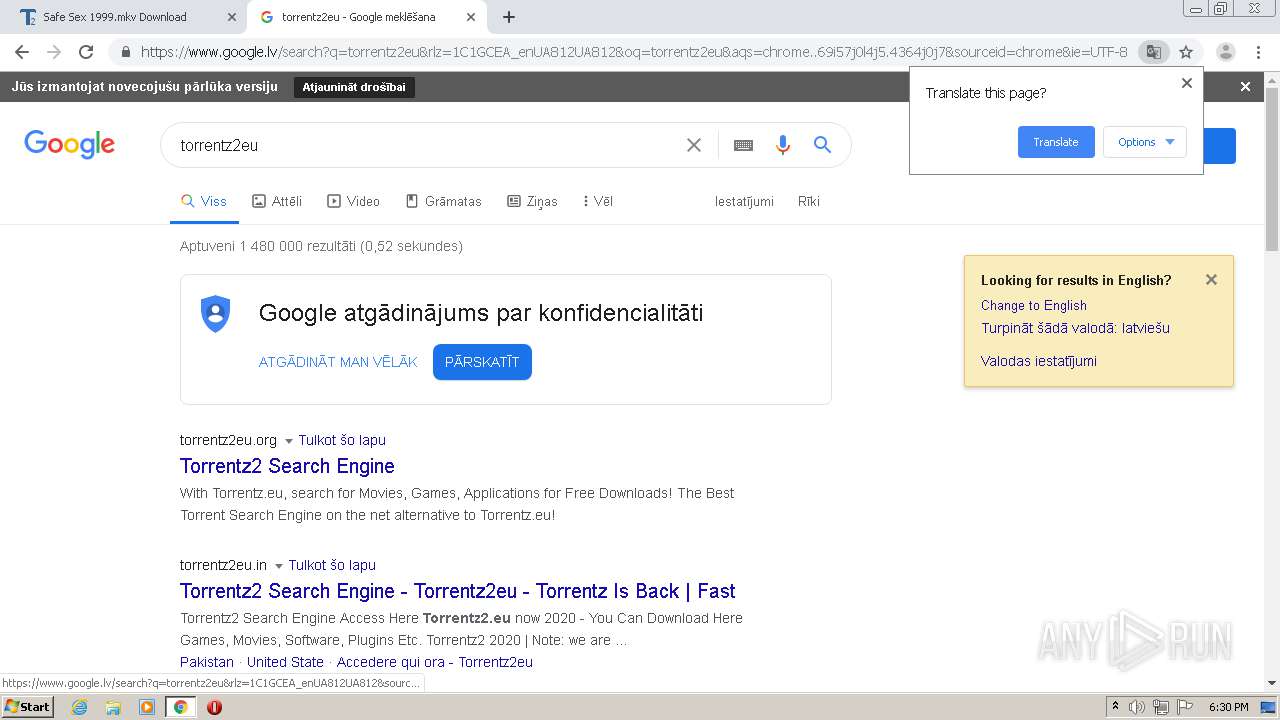Choose Change to English link

[1033, 305]
